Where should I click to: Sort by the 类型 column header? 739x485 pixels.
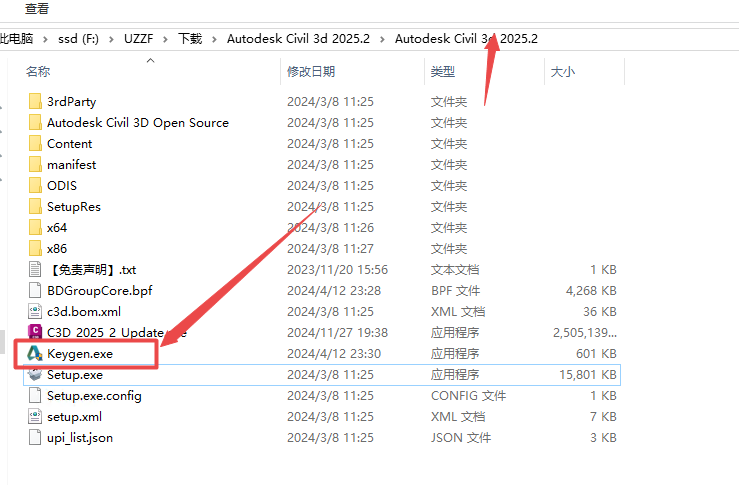443,72
